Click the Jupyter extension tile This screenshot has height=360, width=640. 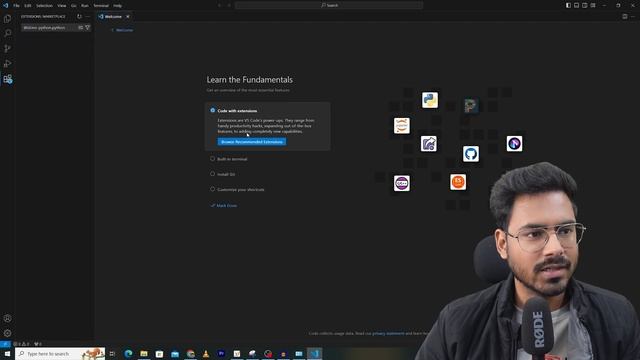pyautogui.click(x=402, y=126)
